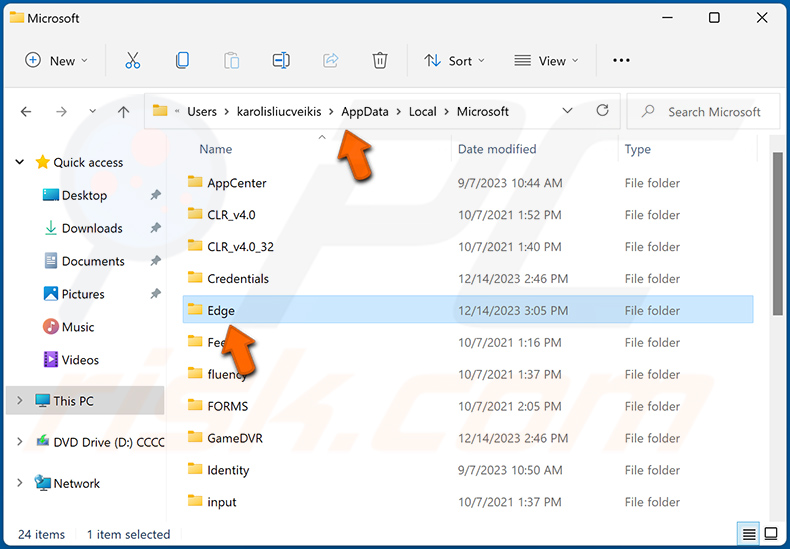Click the Copy icon in toolbar
Image resolution: width=790 pixels, height=549 pixels.
[x=182, y=60]
